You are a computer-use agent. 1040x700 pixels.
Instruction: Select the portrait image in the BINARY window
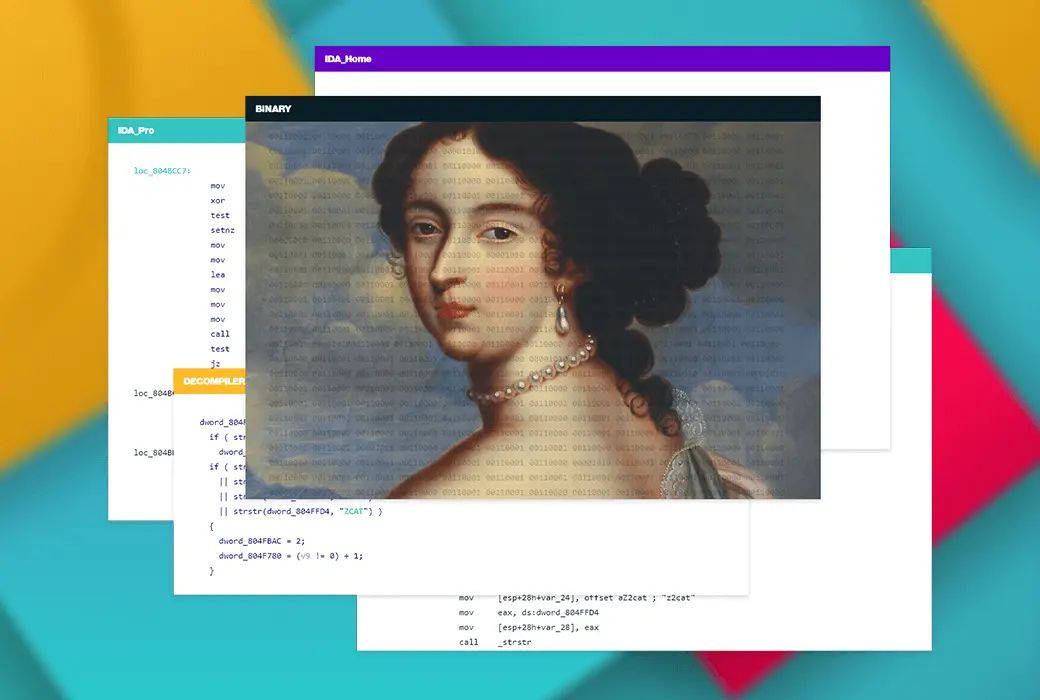tap(533, 310)
